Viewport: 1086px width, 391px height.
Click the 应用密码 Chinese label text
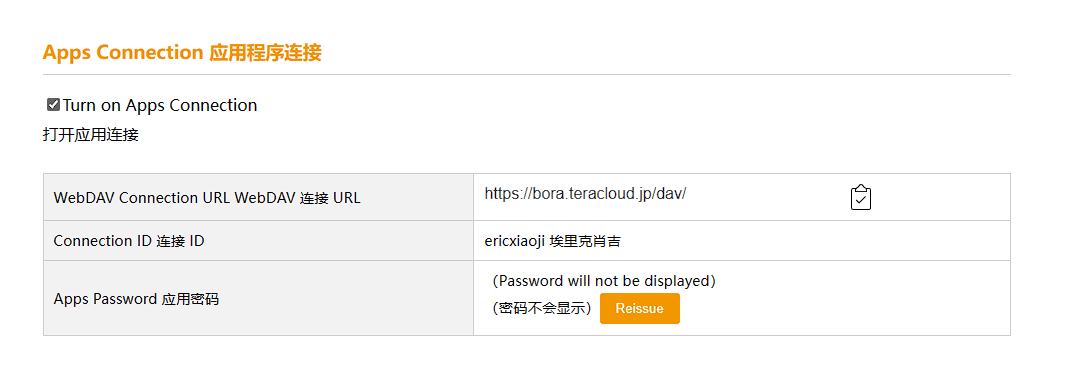point(190,299)
